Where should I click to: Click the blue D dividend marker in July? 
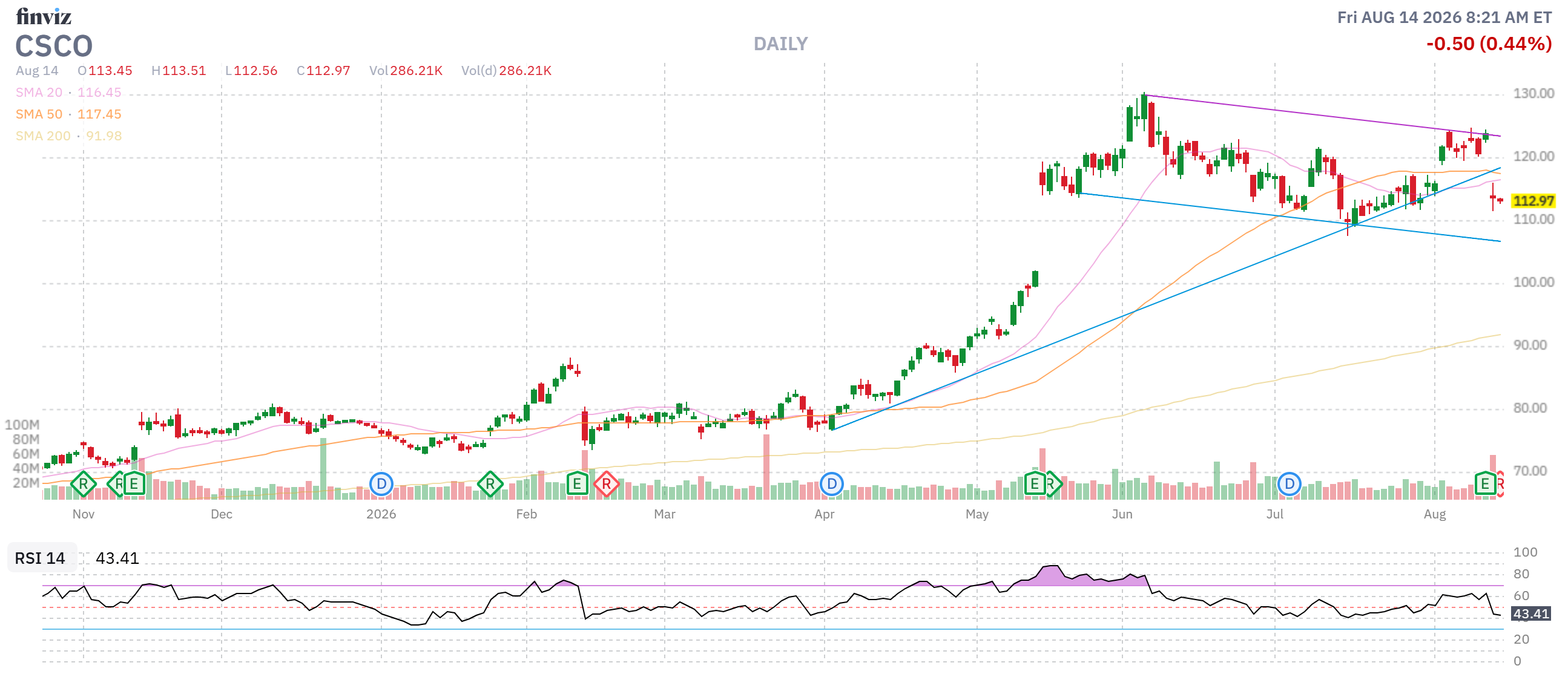1290,484
